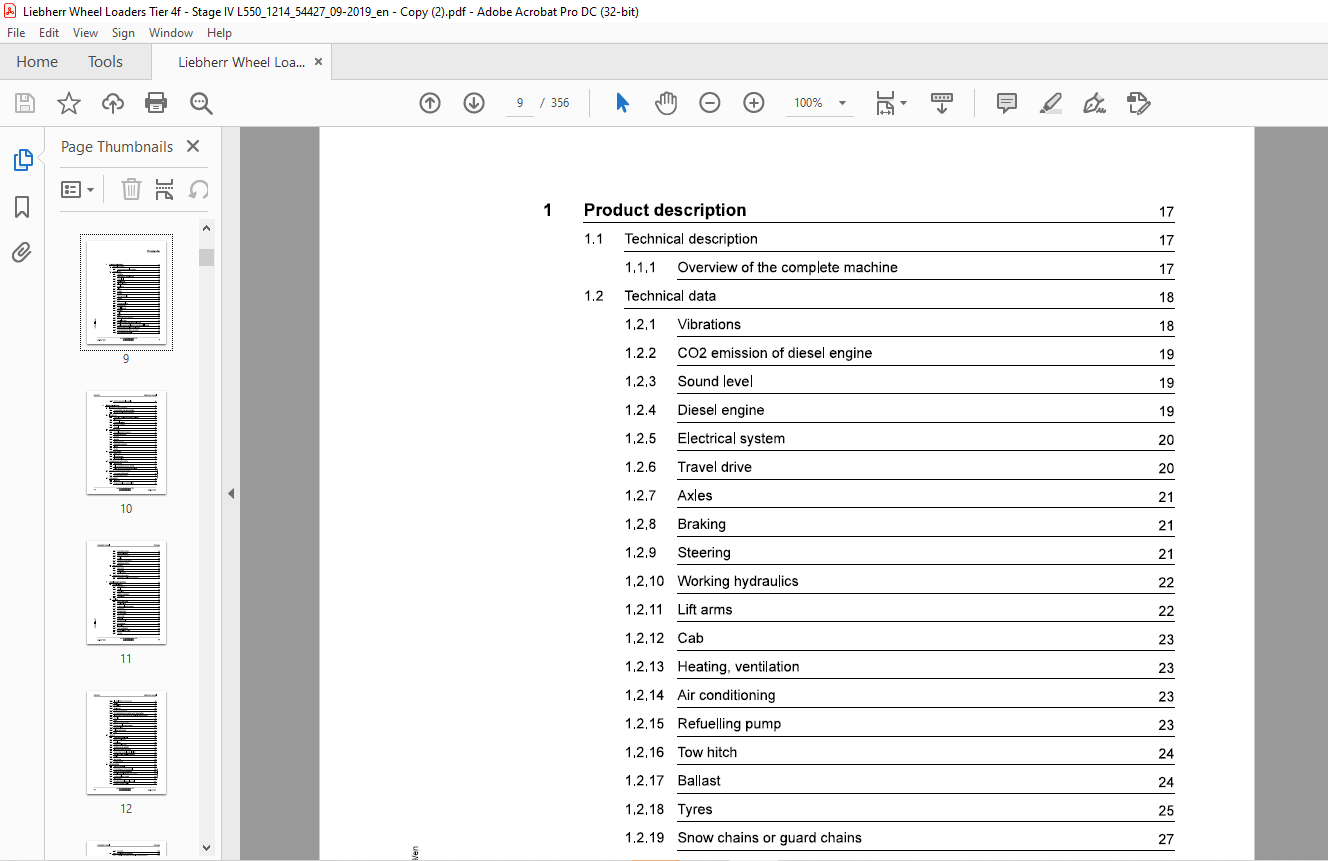Open the Find text magnifier tool

(201, 103)
